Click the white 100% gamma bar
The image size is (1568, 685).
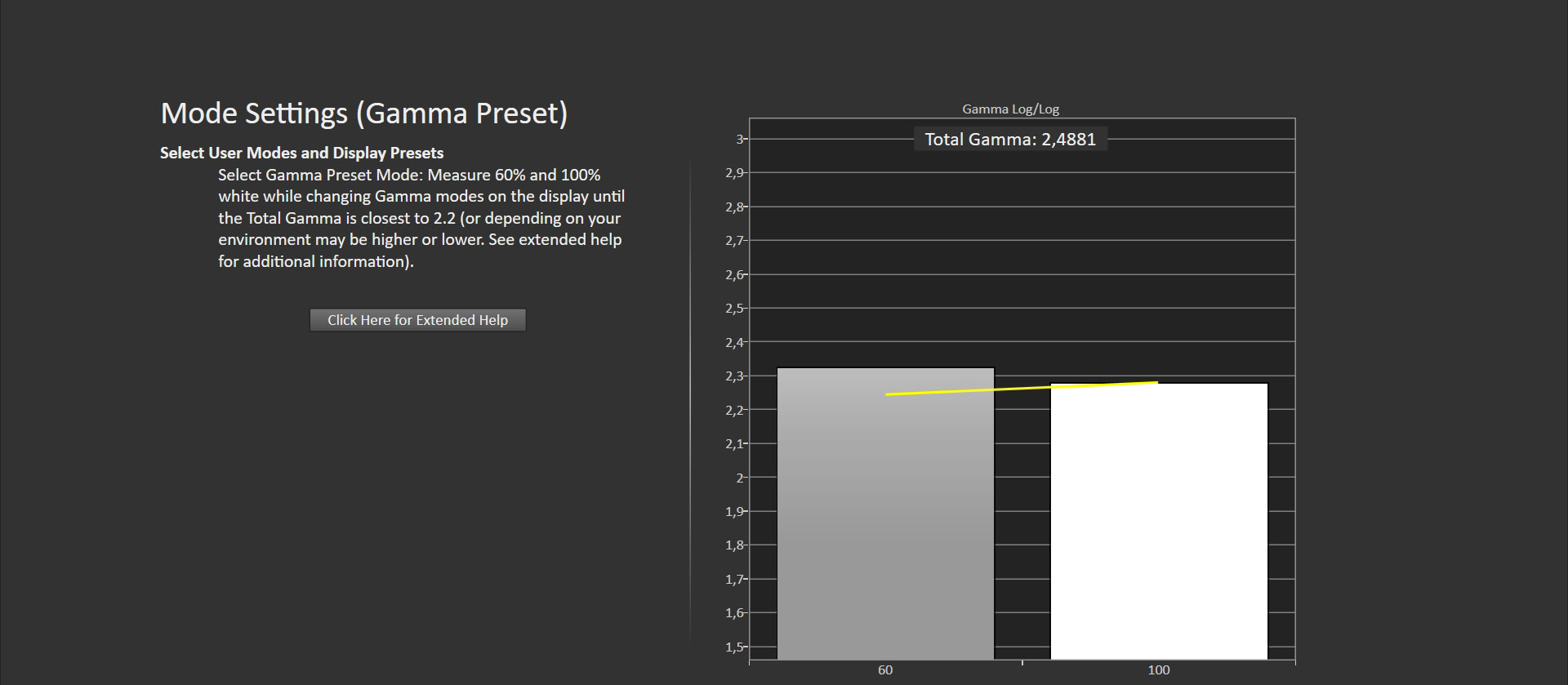coord(1159,521)
